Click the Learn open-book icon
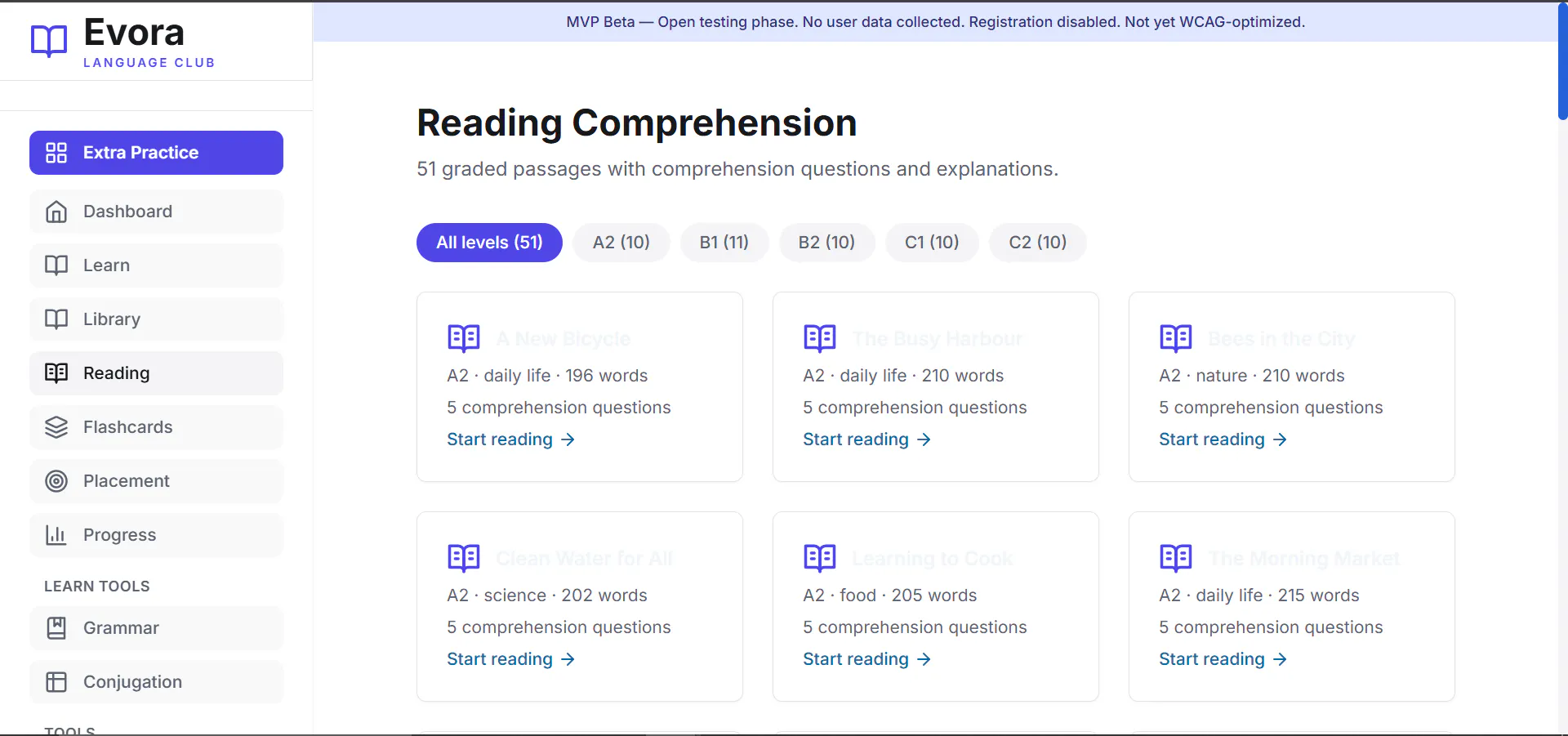 [x=56, y=265]
